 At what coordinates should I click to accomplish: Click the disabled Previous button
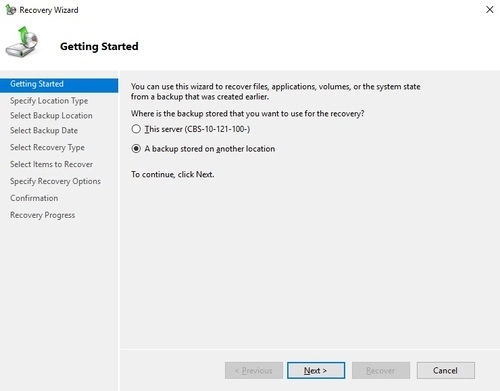click(254, 370)
